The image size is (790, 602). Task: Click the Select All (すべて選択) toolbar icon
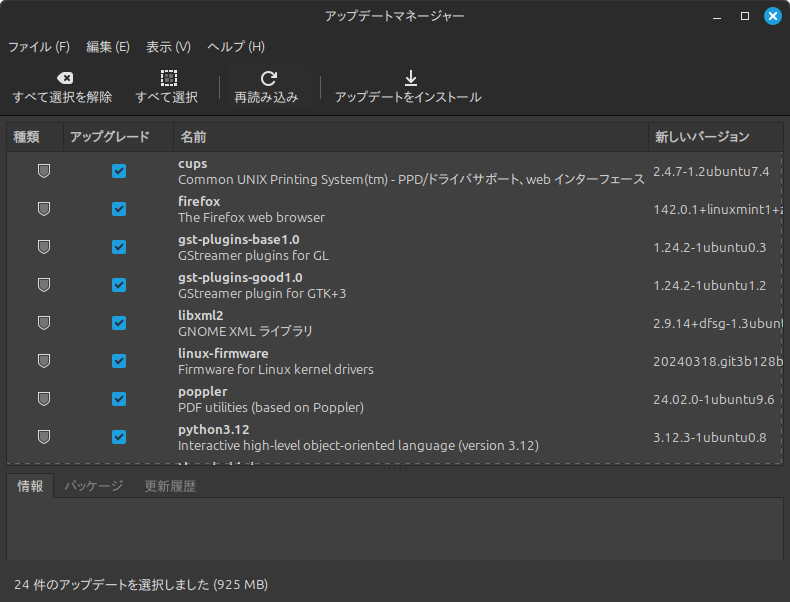168,78
